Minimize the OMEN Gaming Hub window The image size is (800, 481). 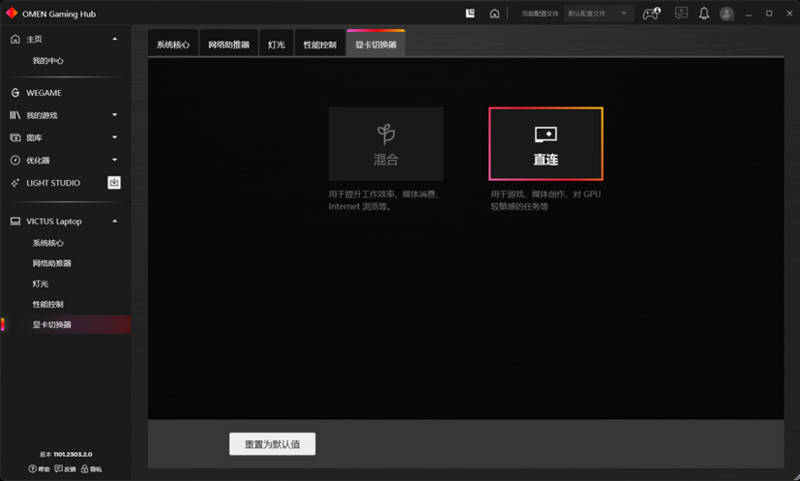(x=748, y=14)
